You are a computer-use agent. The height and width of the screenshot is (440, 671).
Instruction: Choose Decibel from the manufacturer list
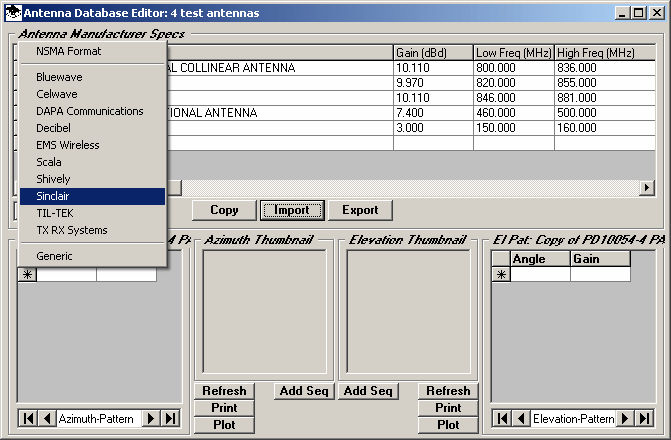coord(92,128)
